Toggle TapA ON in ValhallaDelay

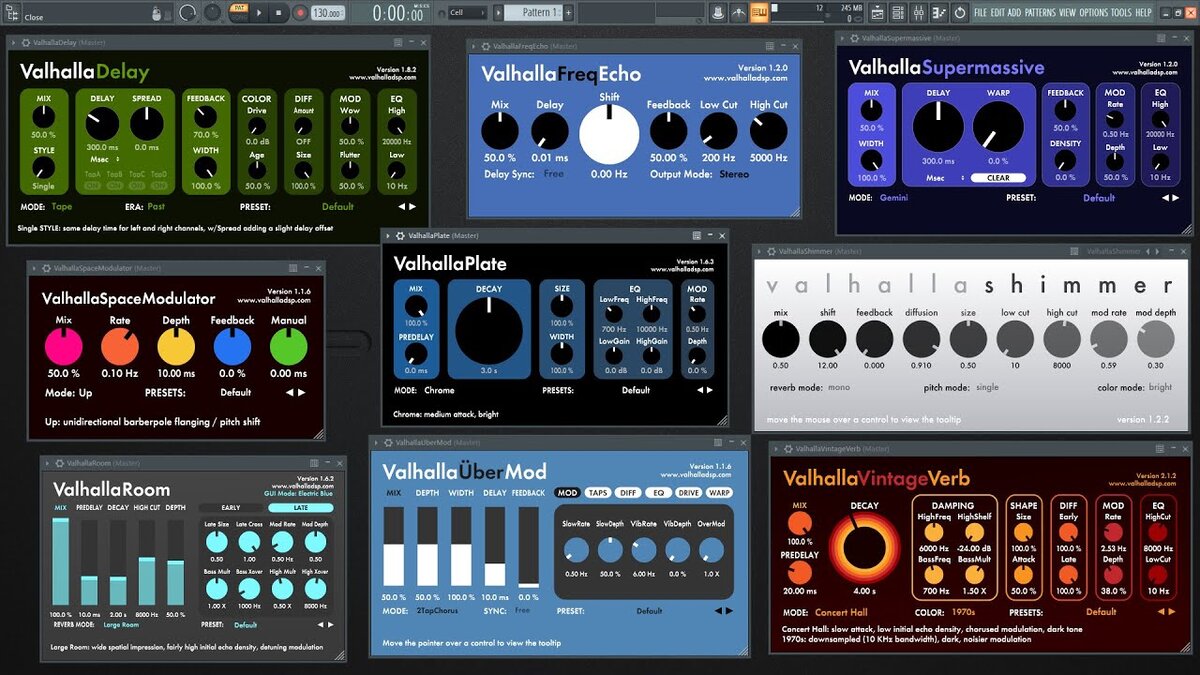coord(92,185)
